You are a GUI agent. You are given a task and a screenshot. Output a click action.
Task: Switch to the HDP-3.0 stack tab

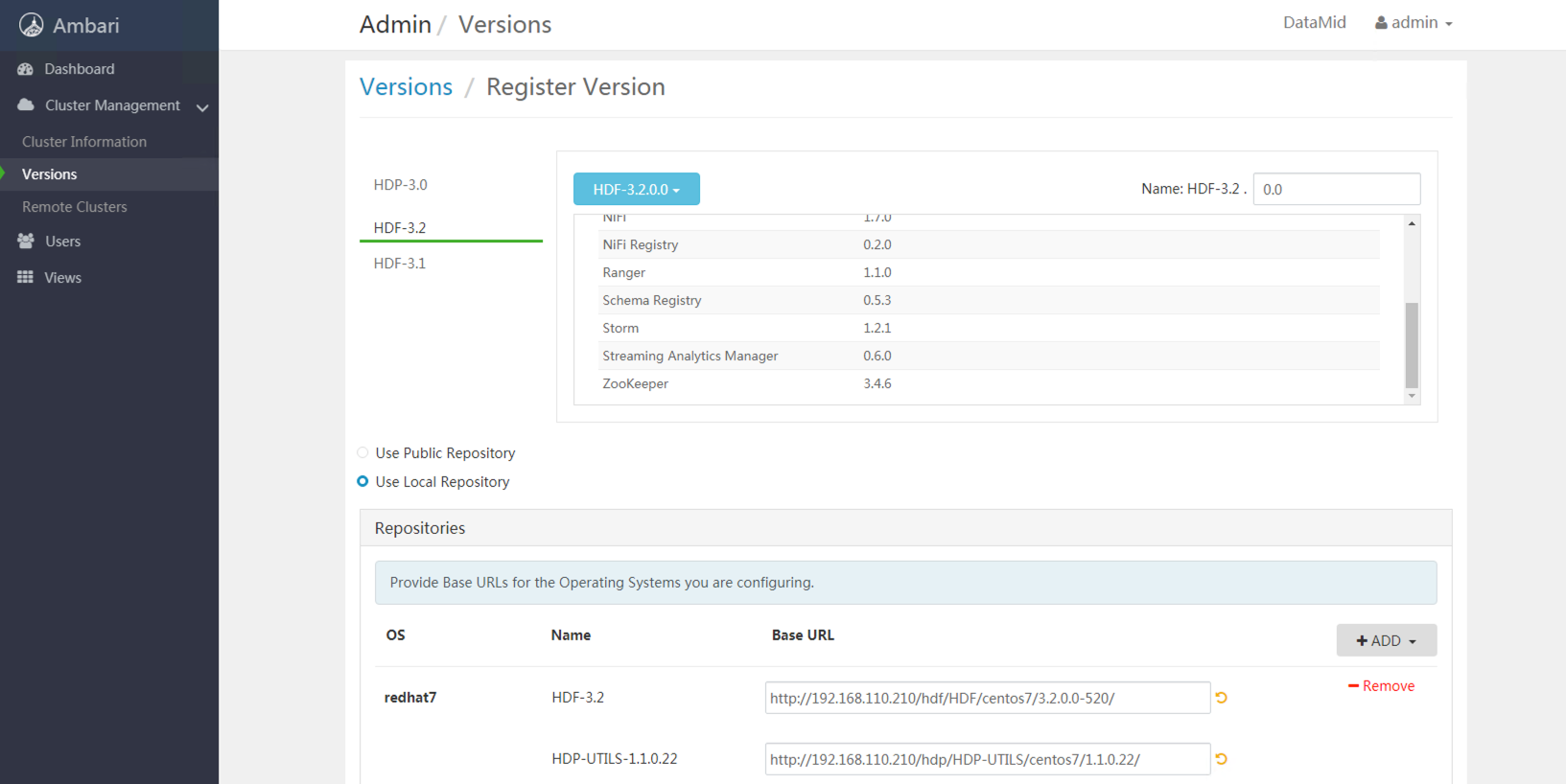pos(401,185)
